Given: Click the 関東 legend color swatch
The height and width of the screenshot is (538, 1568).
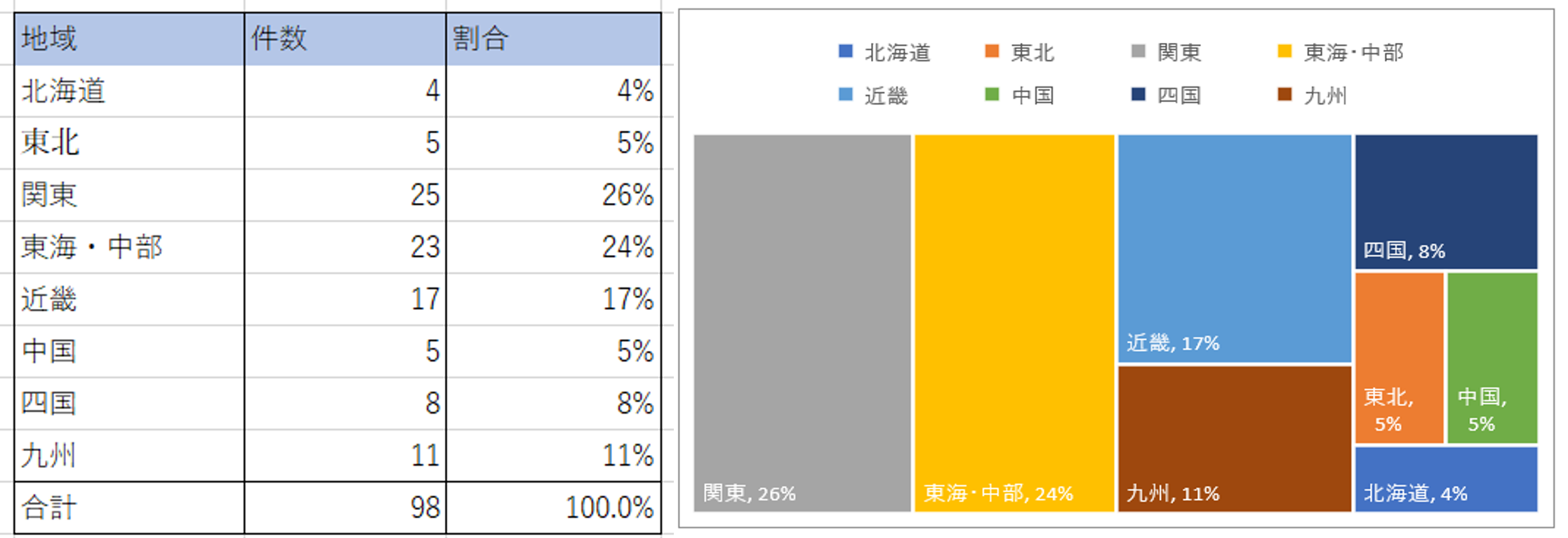Looking at the screenshot, I should click(x=1138, y=51).
